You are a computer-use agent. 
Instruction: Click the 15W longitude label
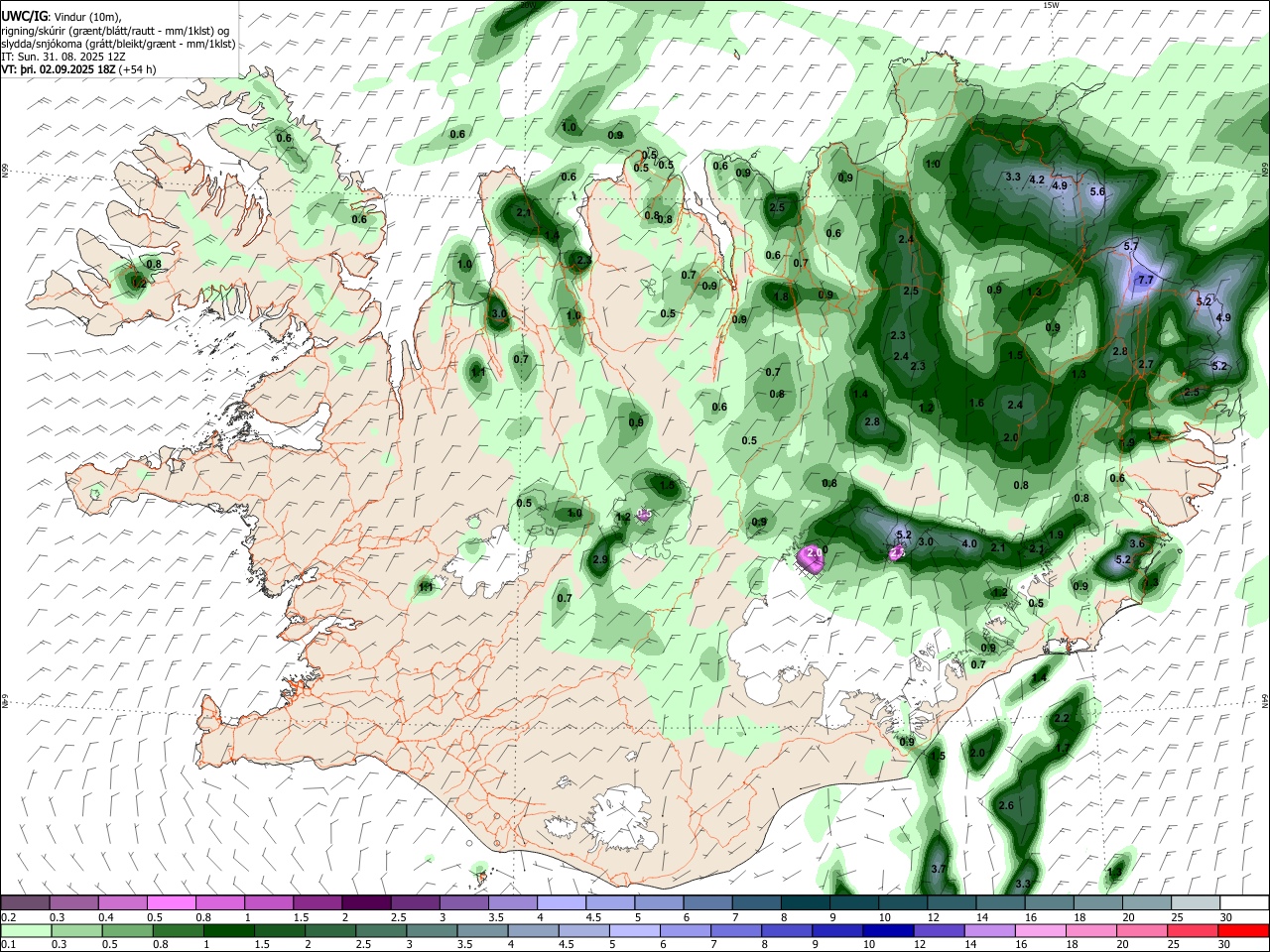click(1051, 5)
